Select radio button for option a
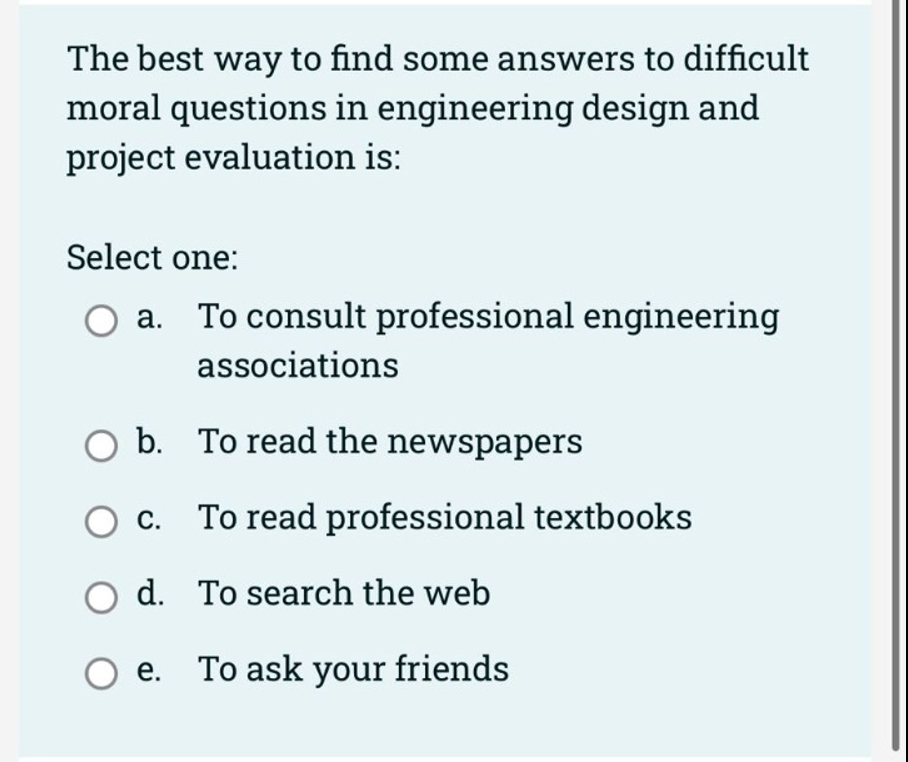Image resolution: width=908 pixels, height=762 pixels. point(101,321)
